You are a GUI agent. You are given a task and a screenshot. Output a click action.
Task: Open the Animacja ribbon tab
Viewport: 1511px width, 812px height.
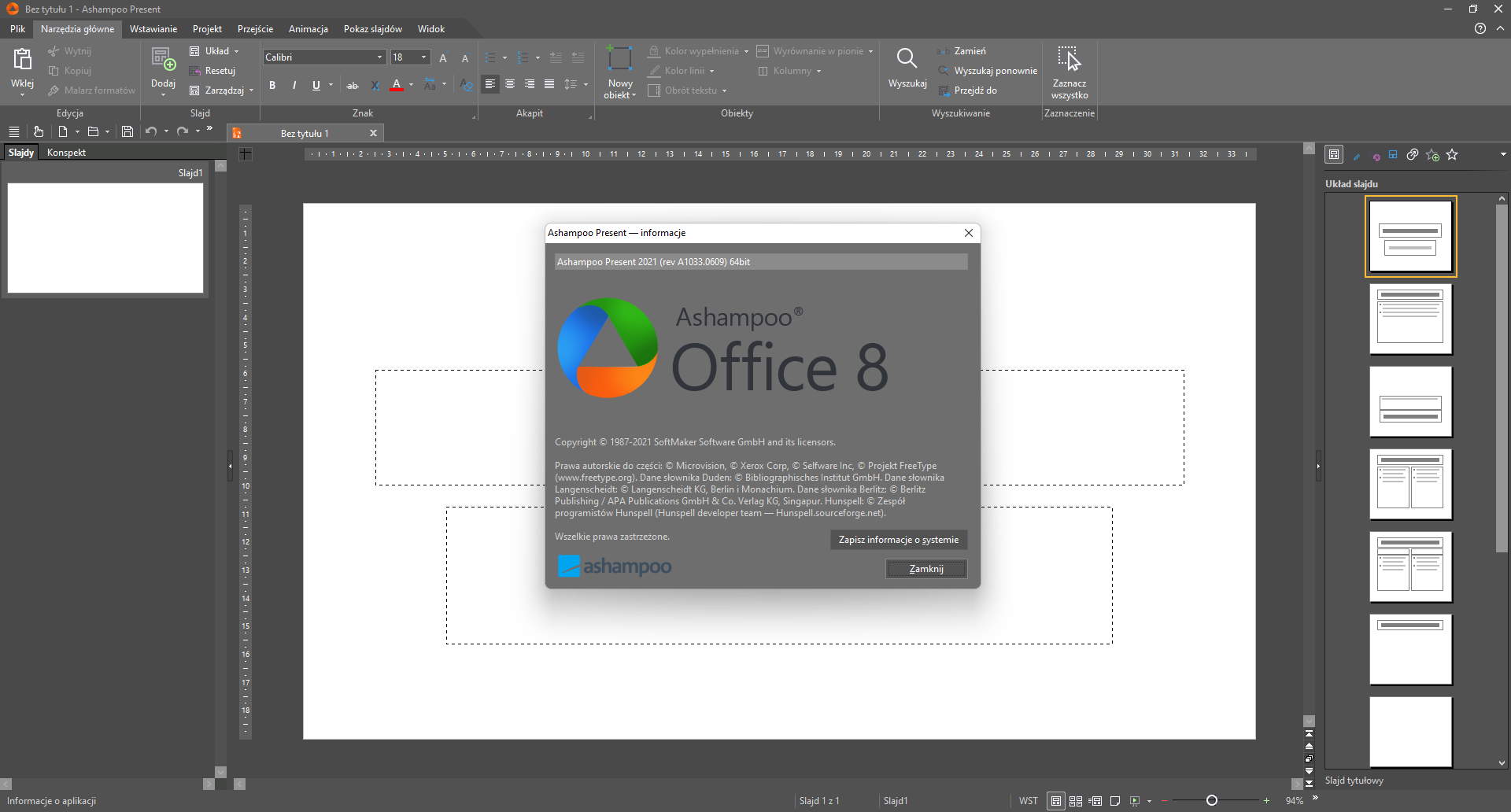308,29
